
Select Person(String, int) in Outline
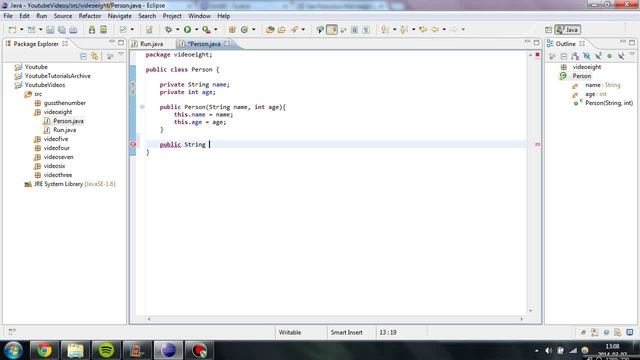pos(609,103)
